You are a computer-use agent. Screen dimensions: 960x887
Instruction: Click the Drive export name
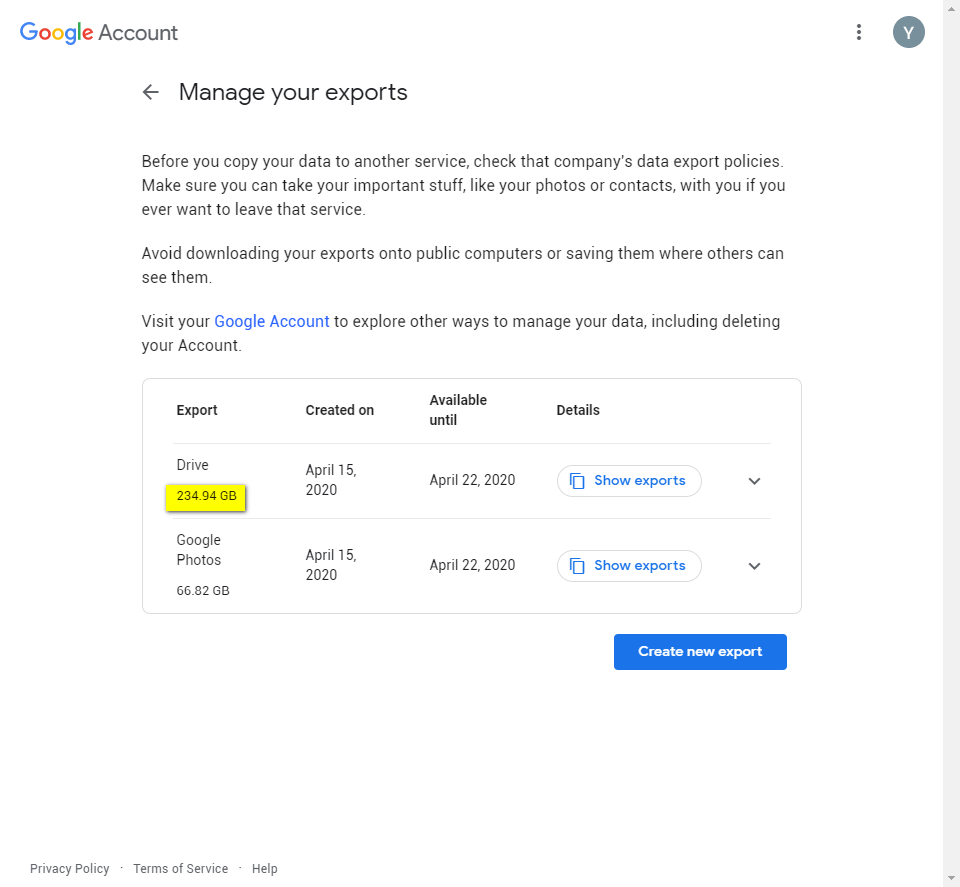192,465
